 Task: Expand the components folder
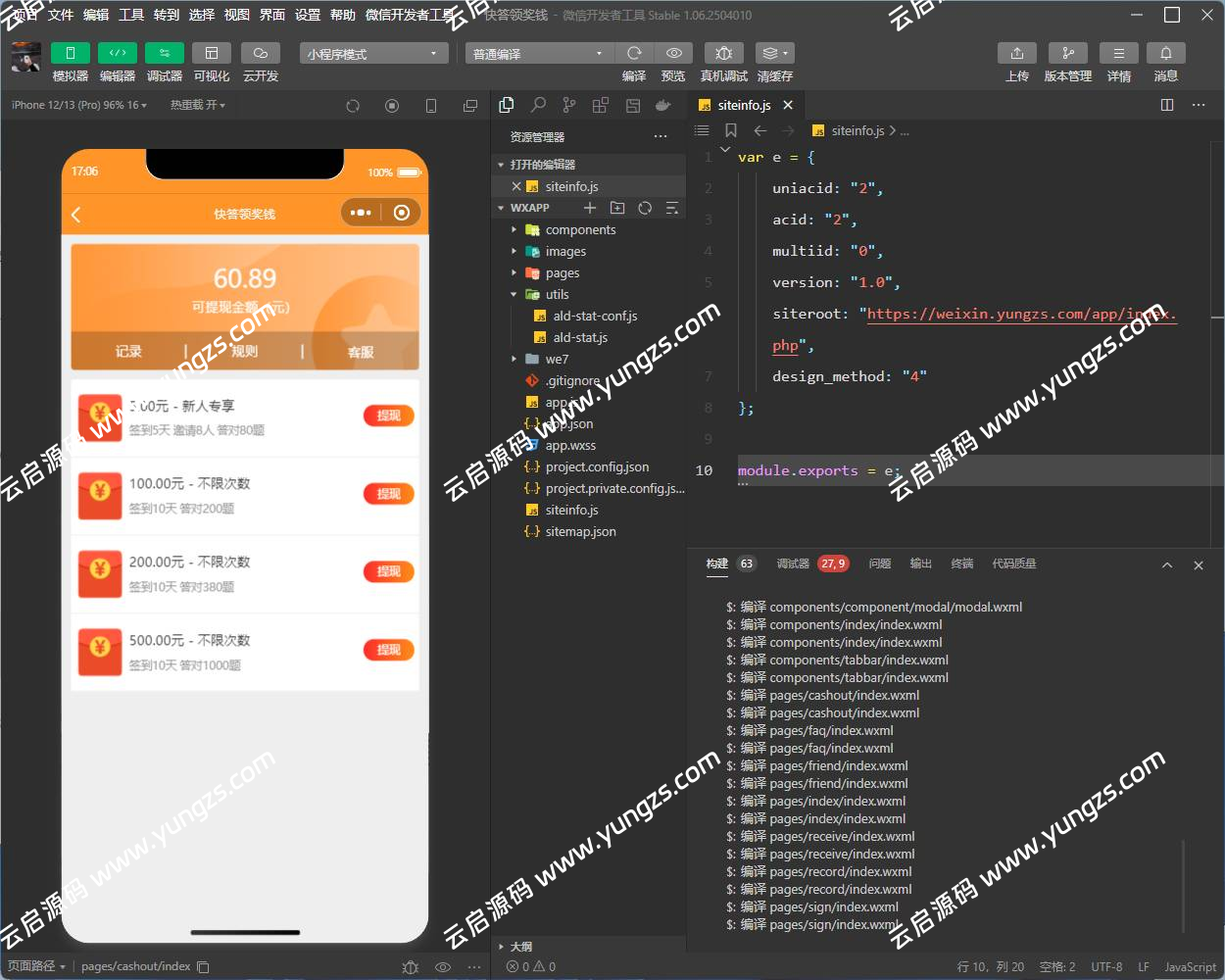click(x=580, y=229)
